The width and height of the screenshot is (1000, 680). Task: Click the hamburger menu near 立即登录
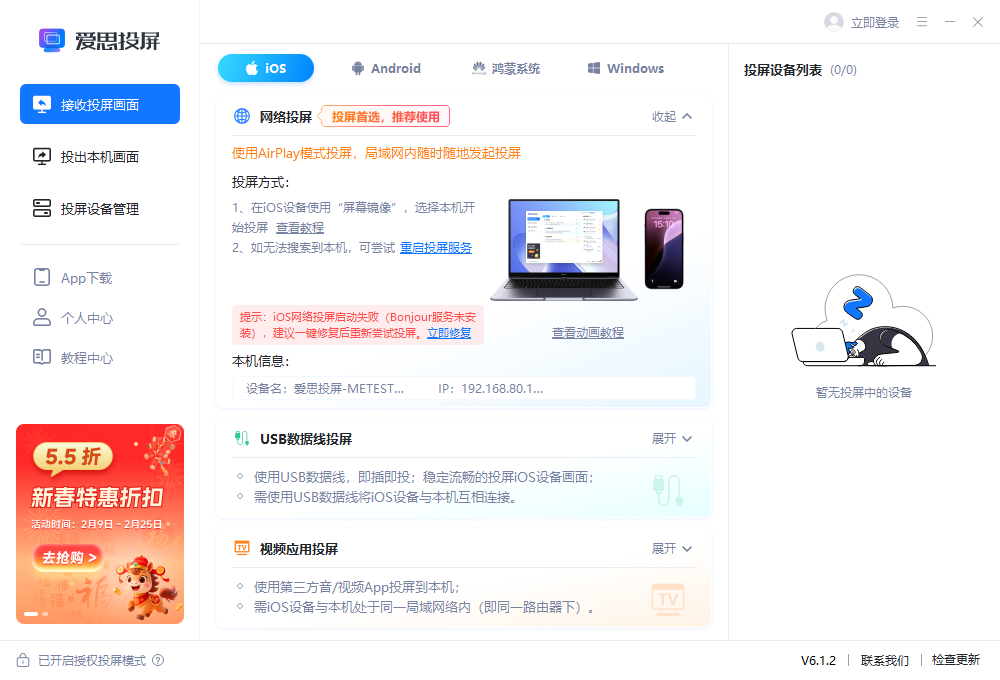tap(921, 21)
